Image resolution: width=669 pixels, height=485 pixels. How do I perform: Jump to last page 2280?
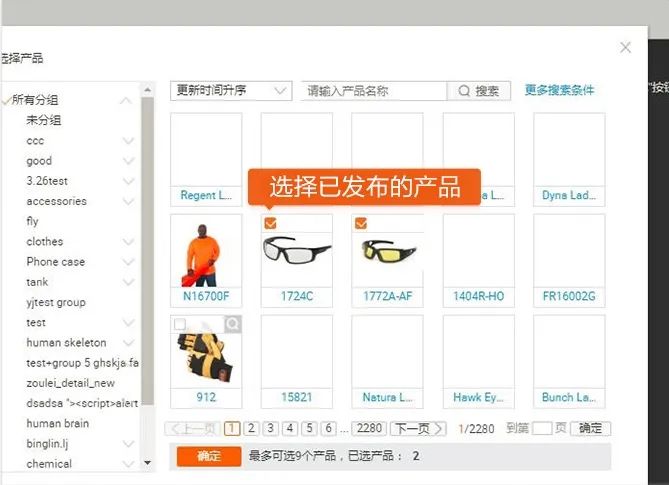(x=369, y=428)
